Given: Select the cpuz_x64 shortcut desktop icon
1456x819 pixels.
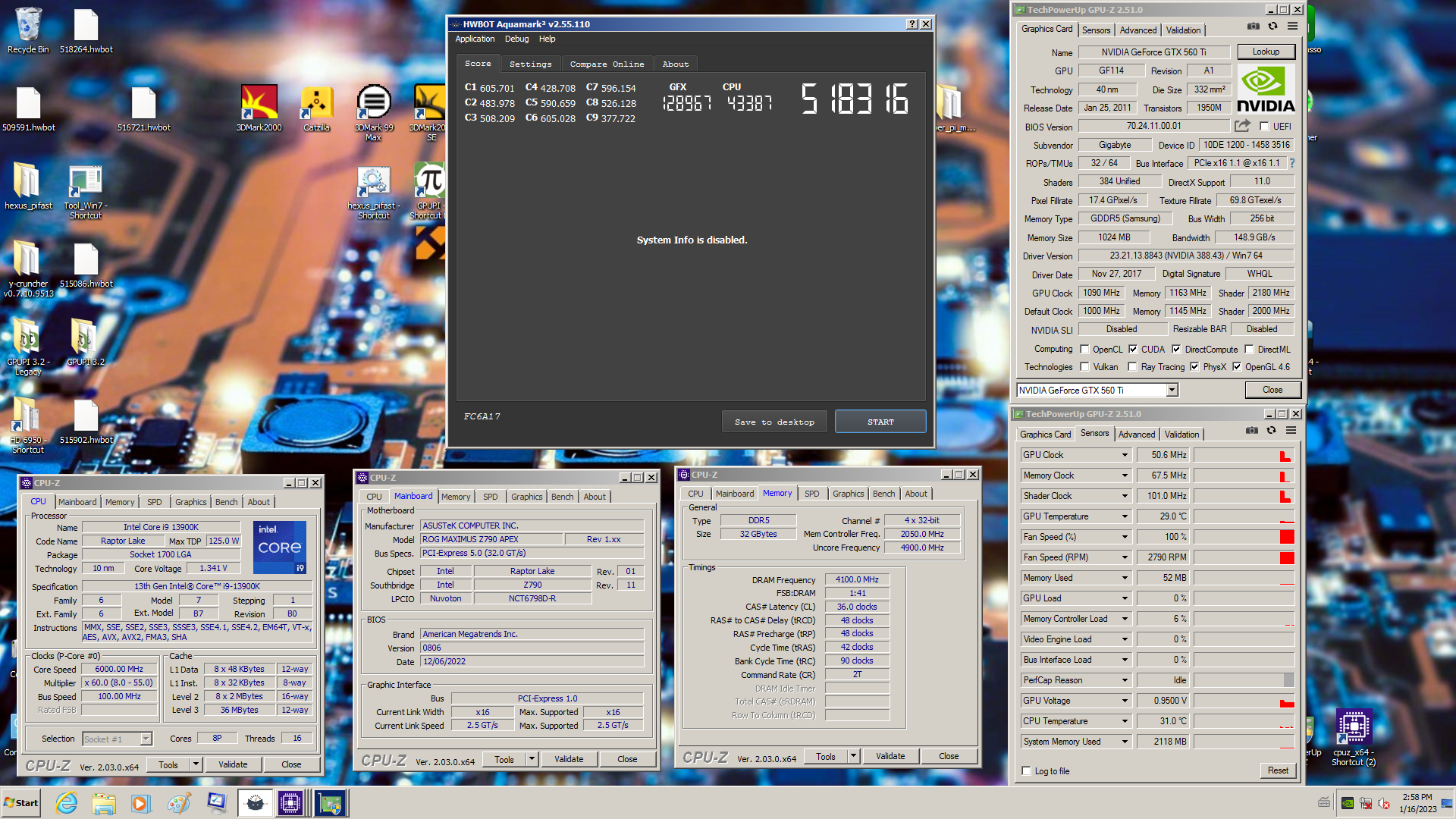Looking at the screenshot, I should coord(1354,737).
